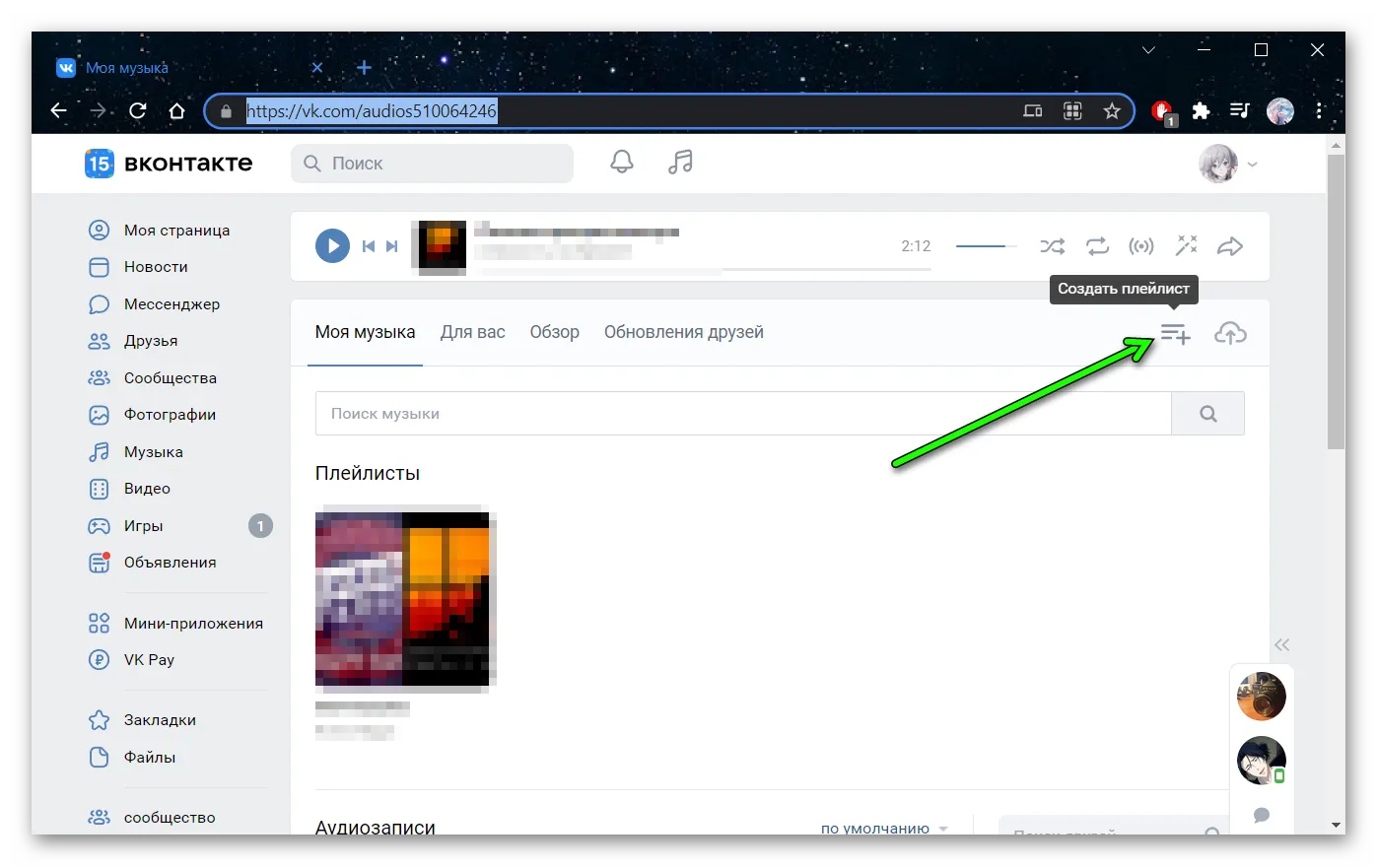The height and width of the screenshot is (868, 1377).
Task: Open Игры in the sidebar
Action: coord(143,526)
